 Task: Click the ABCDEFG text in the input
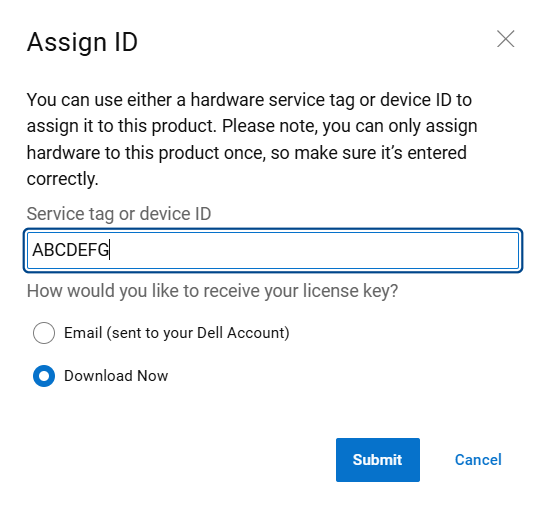tap(71, 250)
